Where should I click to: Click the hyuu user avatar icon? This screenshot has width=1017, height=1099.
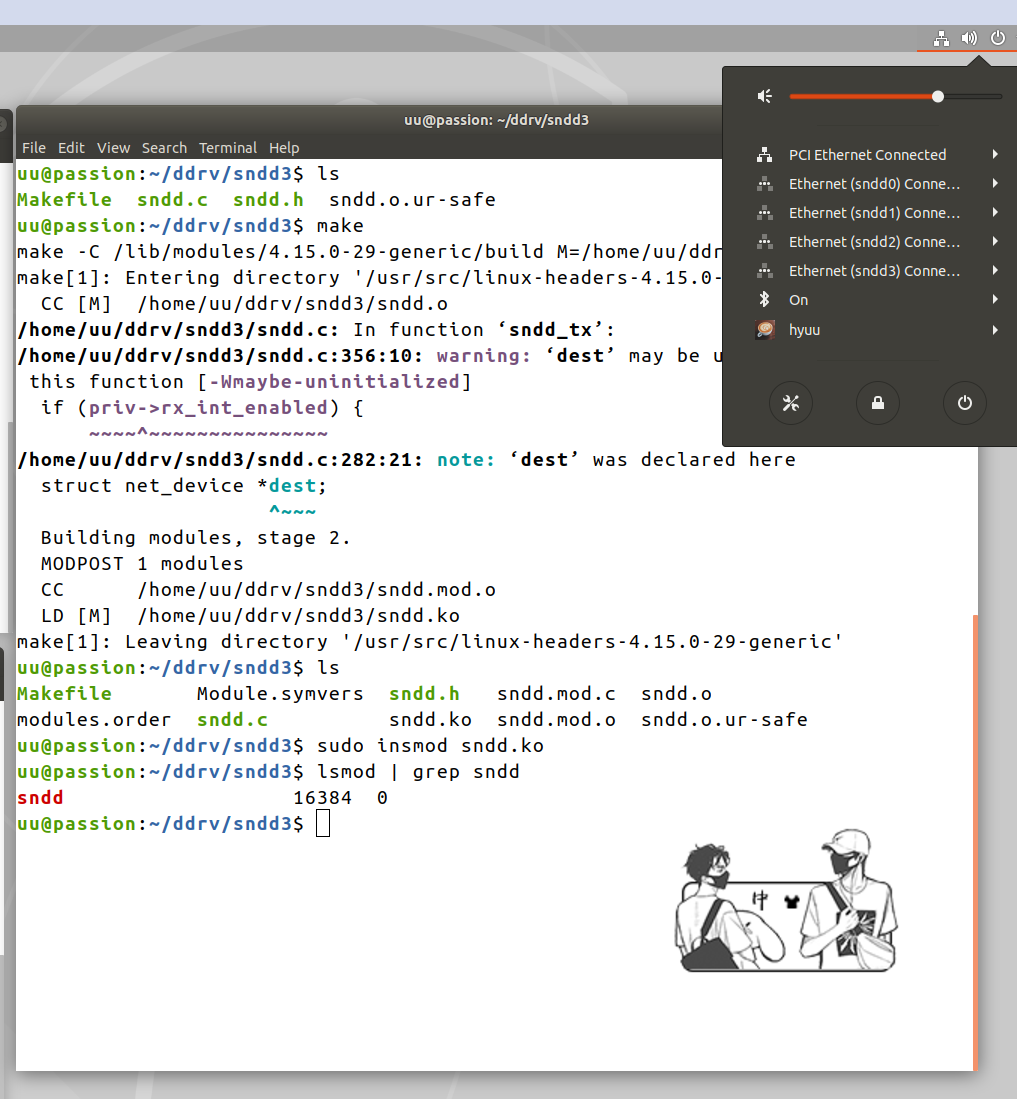[764, 329]
